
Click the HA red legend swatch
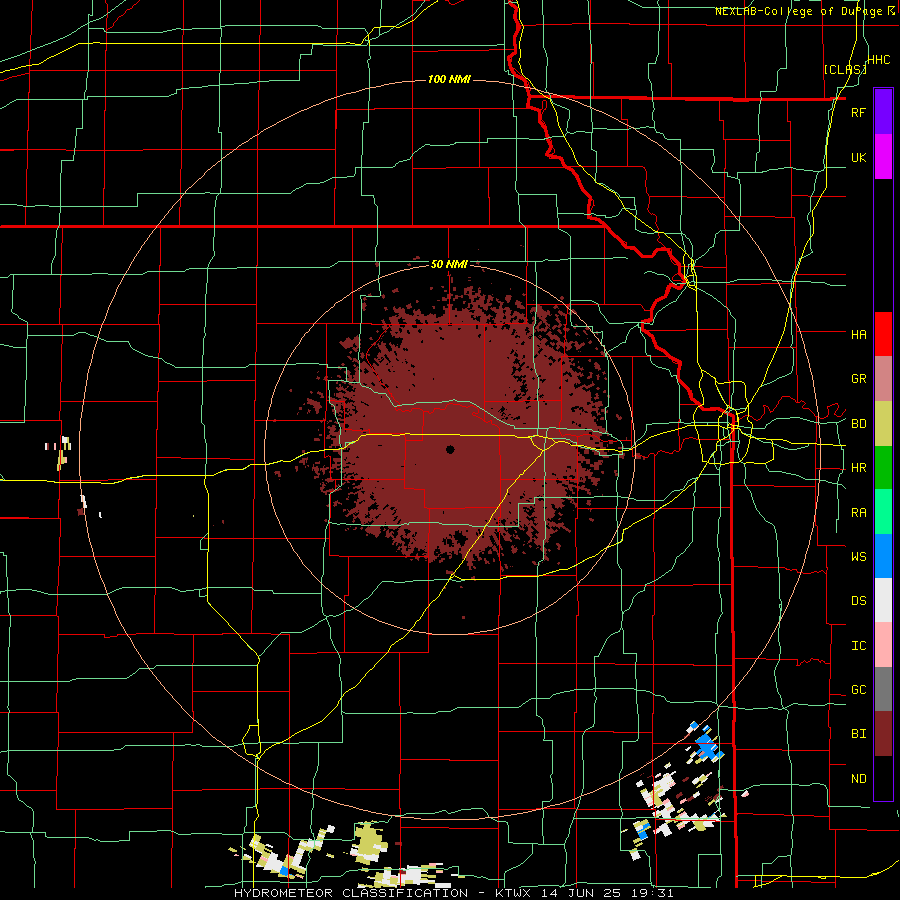tap(883, 334)
